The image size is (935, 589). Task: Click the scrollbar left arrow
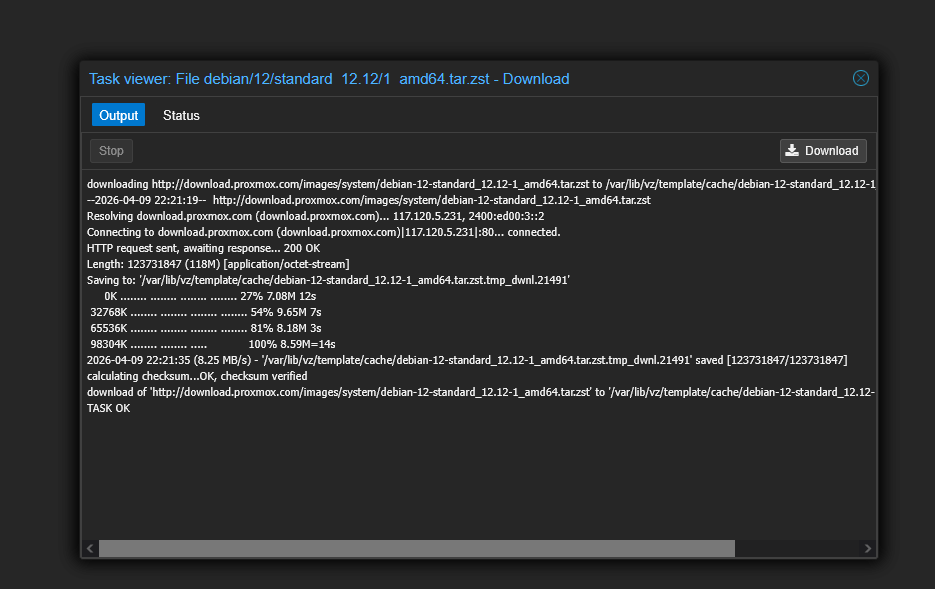tap(90, 548)
